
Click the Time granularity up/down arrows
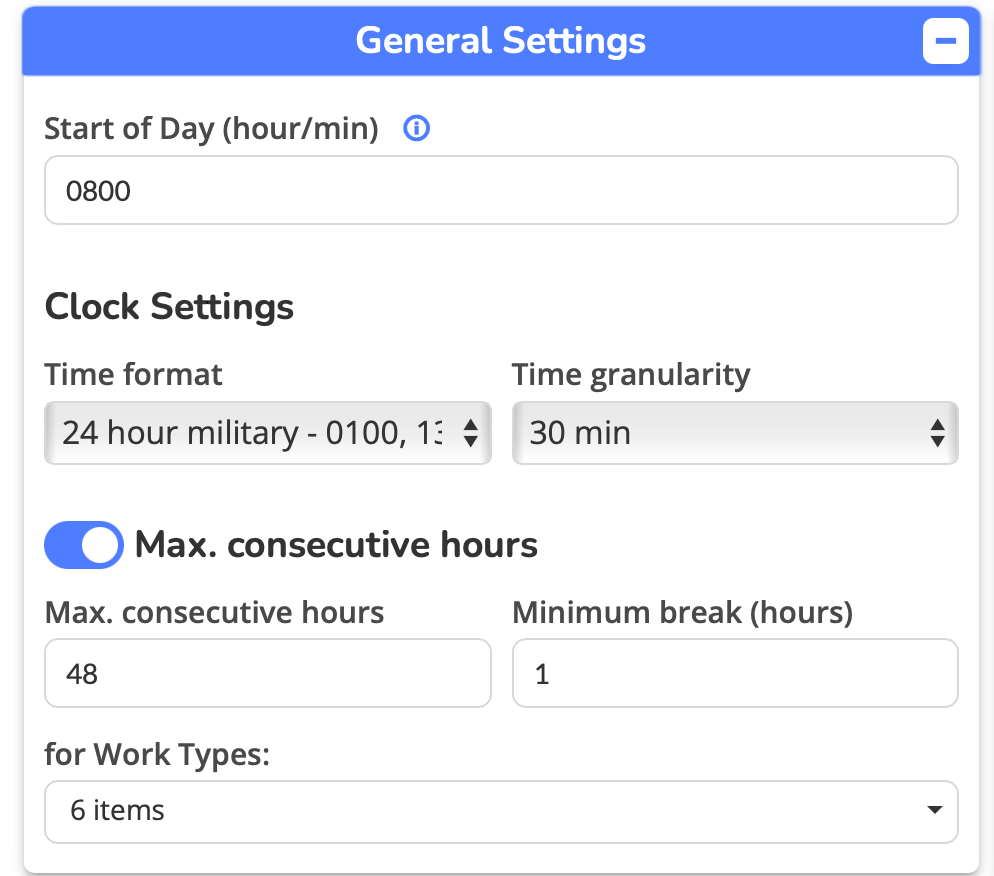(937, 433)
